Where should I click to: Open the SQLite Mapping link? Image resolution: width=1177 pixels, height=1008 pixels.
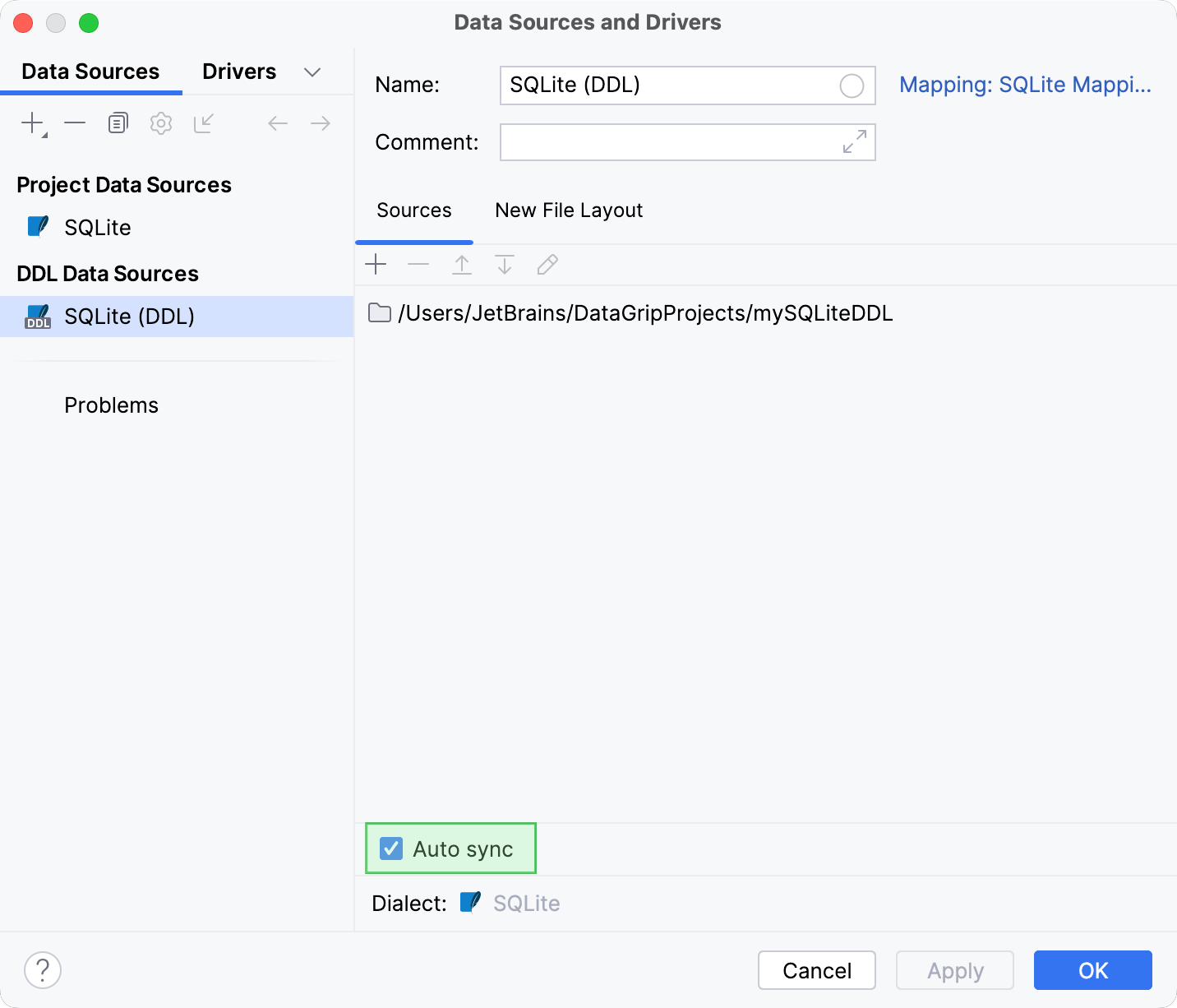(x=1025, y=85)
